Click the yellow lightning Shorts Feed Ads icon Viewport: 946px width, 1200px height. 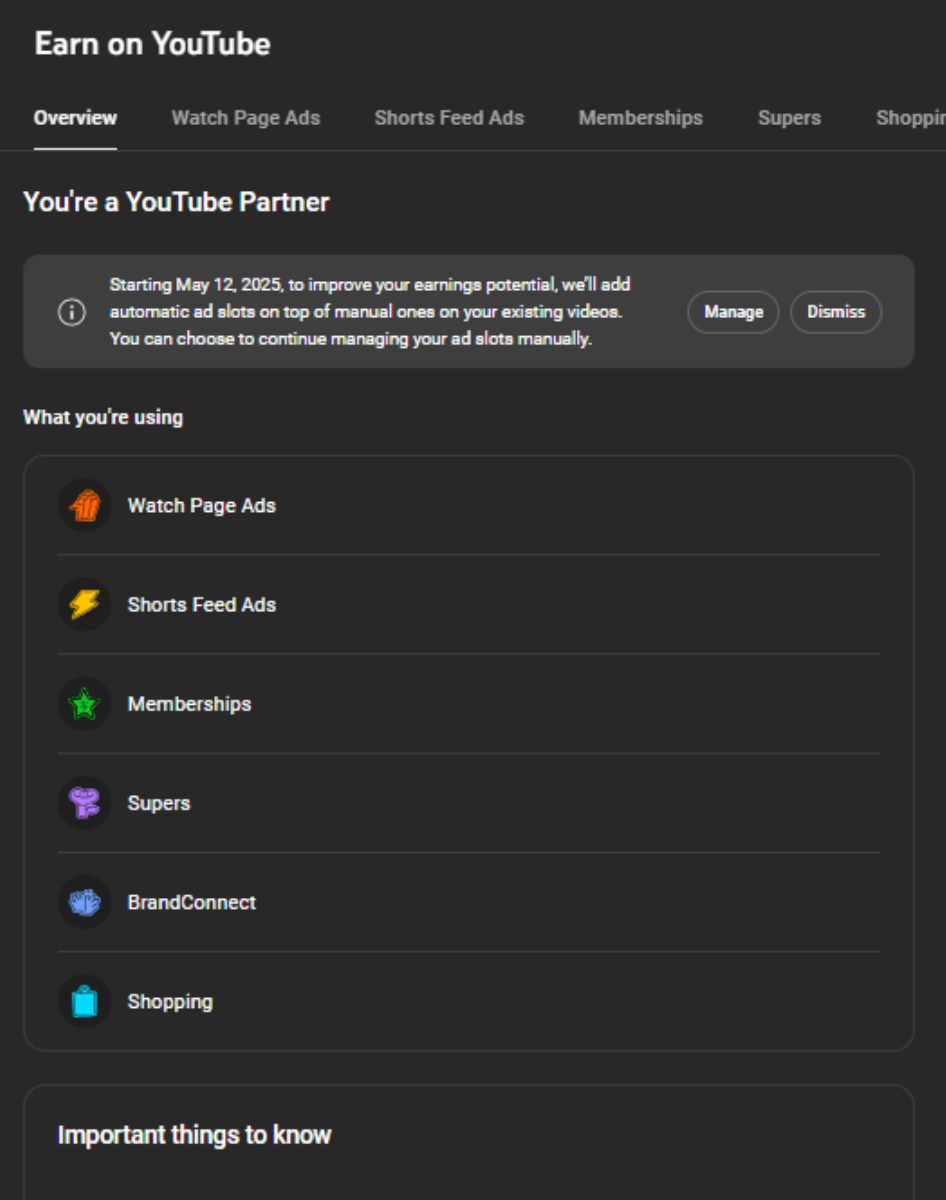[85, 605]
